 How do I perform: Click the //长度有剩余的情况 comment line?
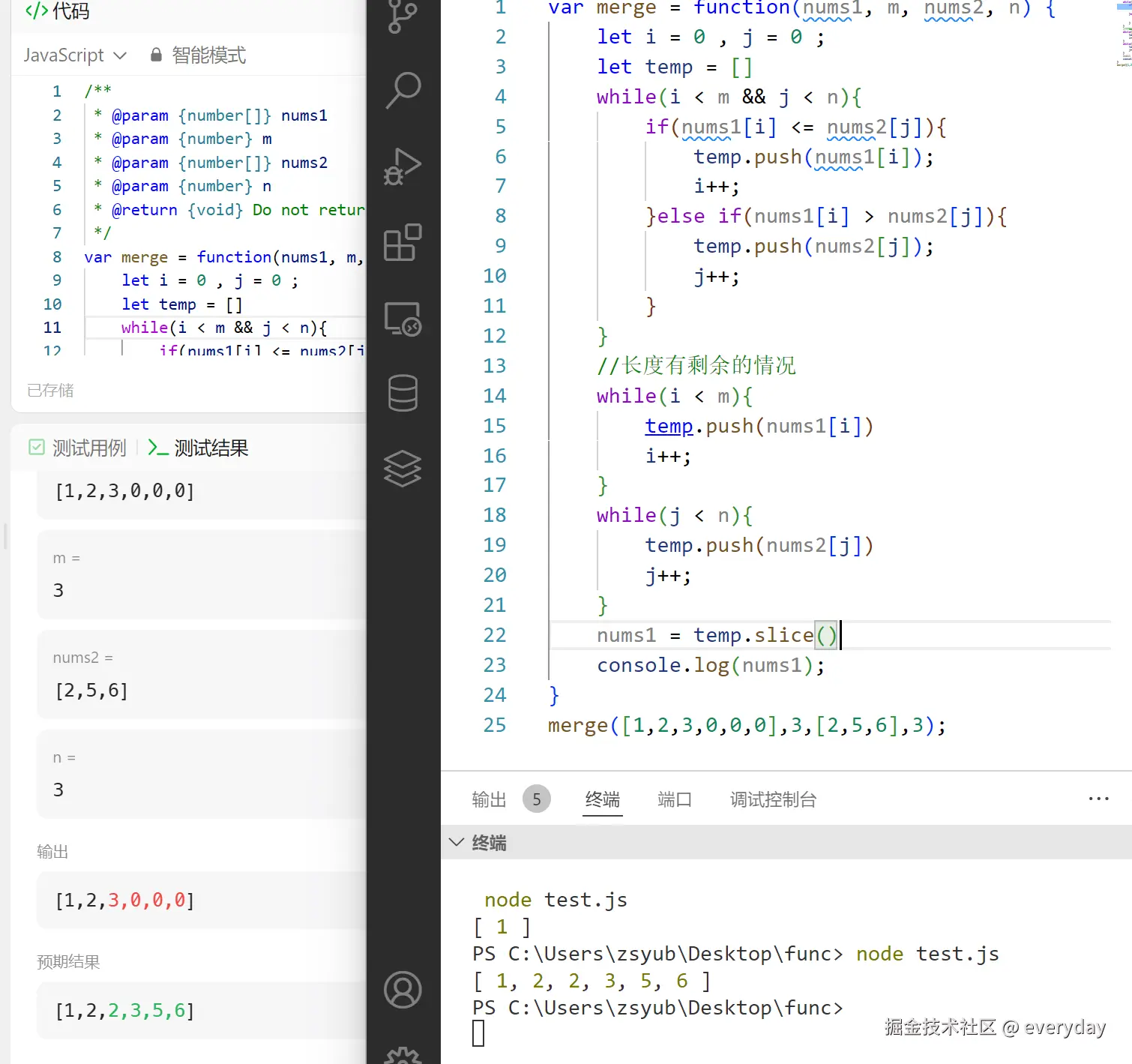pyautogui.click(x=696, y=365)
